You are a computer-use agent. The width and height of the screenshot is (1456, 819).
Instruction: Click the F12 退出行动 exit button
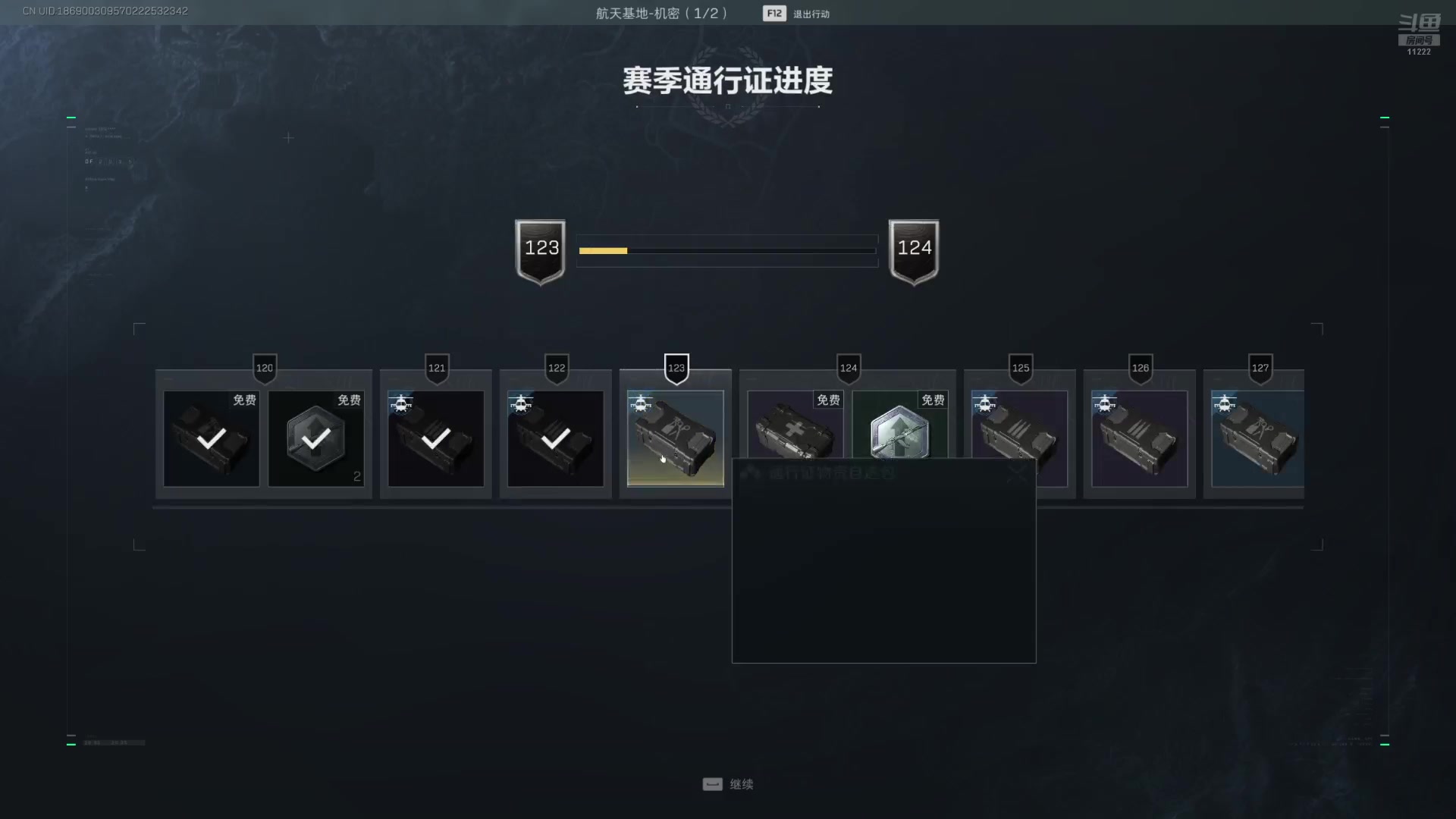pos(796,14)
